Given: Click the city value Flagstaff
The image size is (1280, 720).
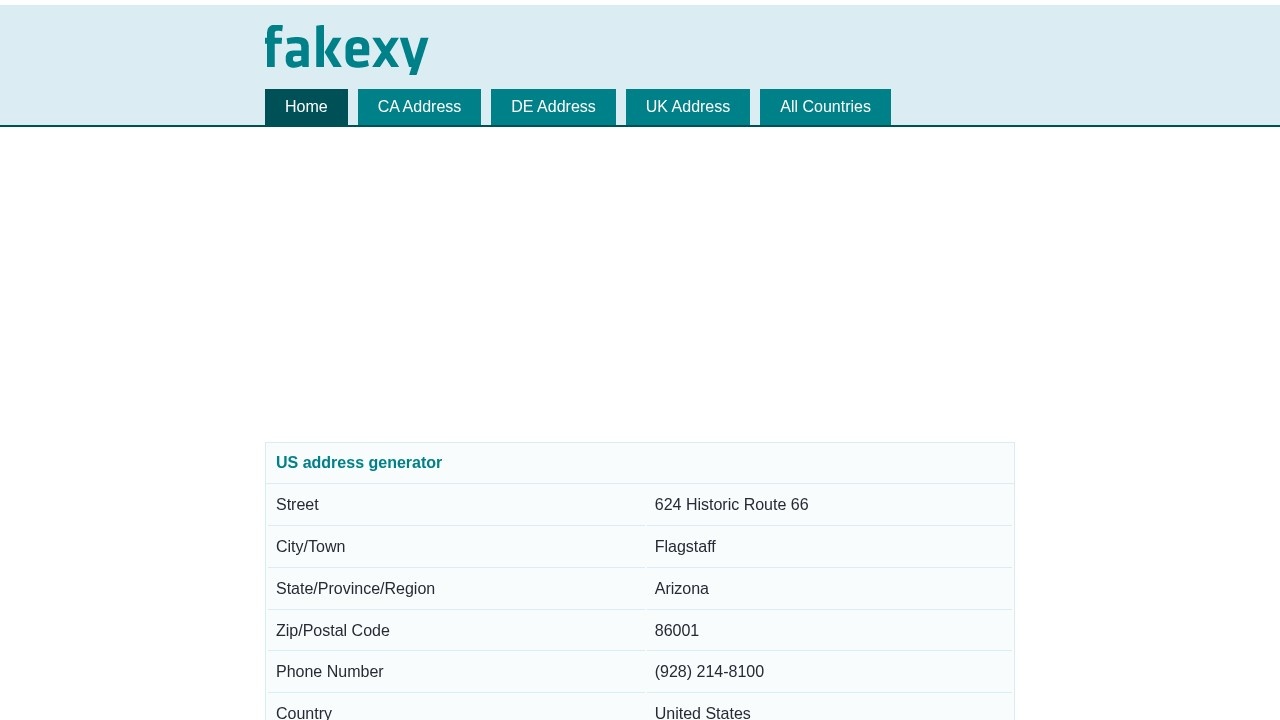Looking at the screenshot, I should [685, 547].
